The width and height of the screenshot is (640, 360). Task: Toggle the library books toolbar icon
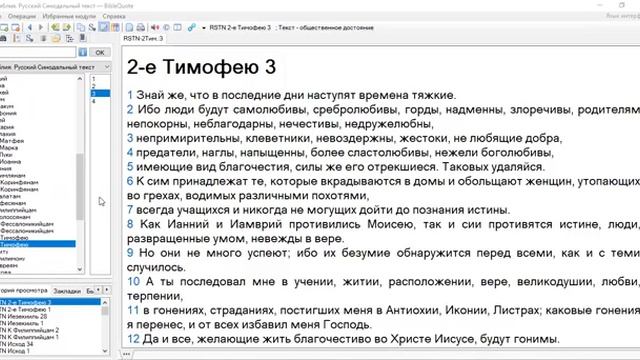[x=116, y=27]
